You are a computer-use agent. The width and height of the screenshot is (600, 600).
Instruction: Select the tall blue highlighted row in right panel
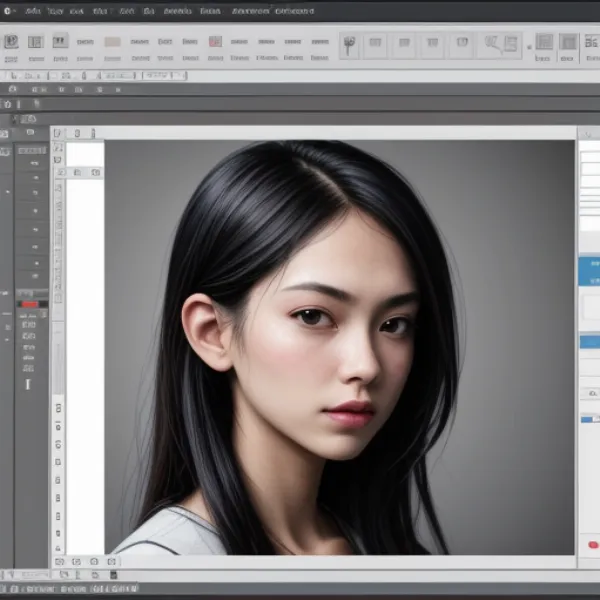point(589,271)
